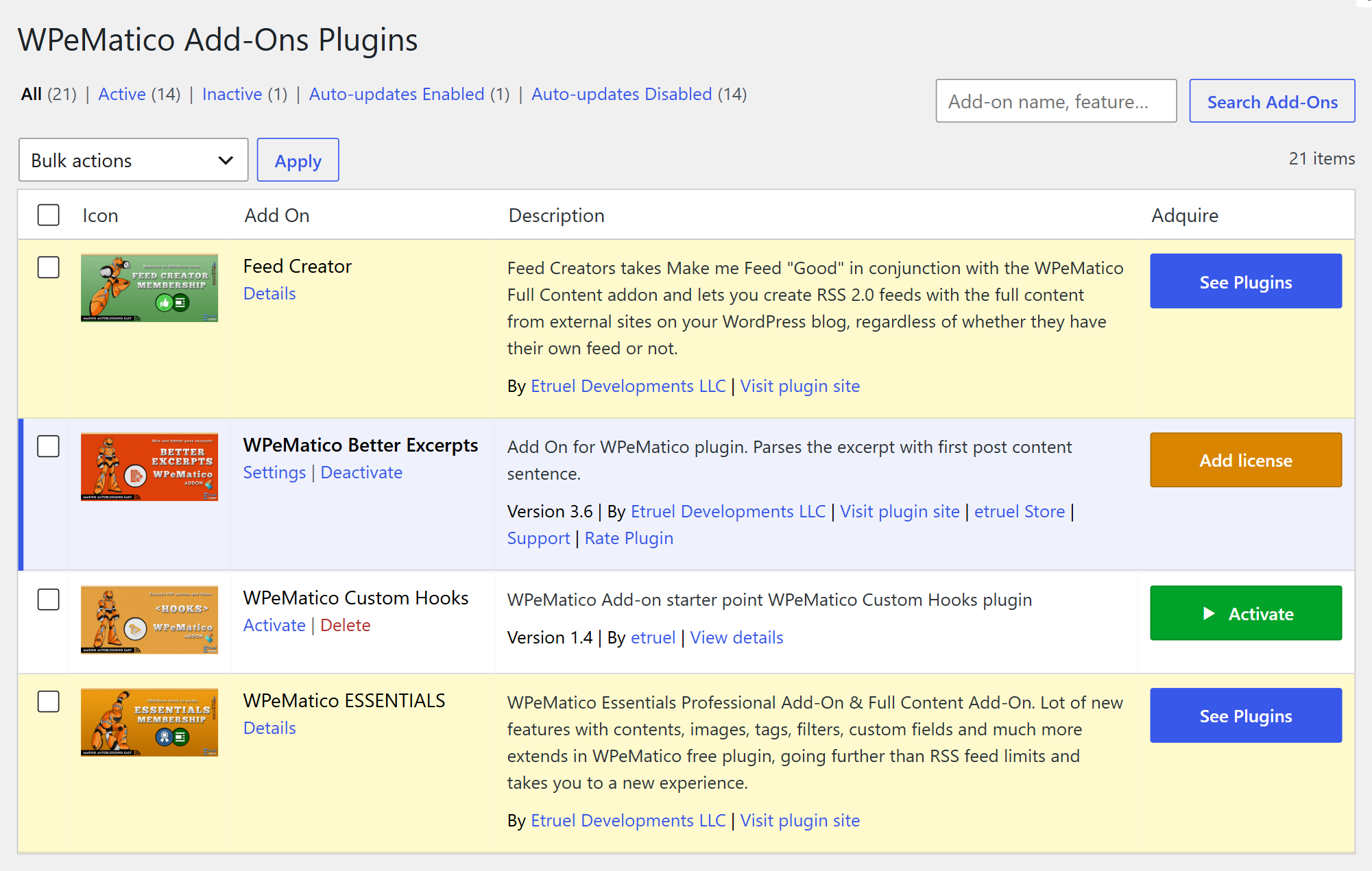Click the ESSENTIALS membership thumbnail
Viewport: 1372px width, 871px height.
[149, 722]
